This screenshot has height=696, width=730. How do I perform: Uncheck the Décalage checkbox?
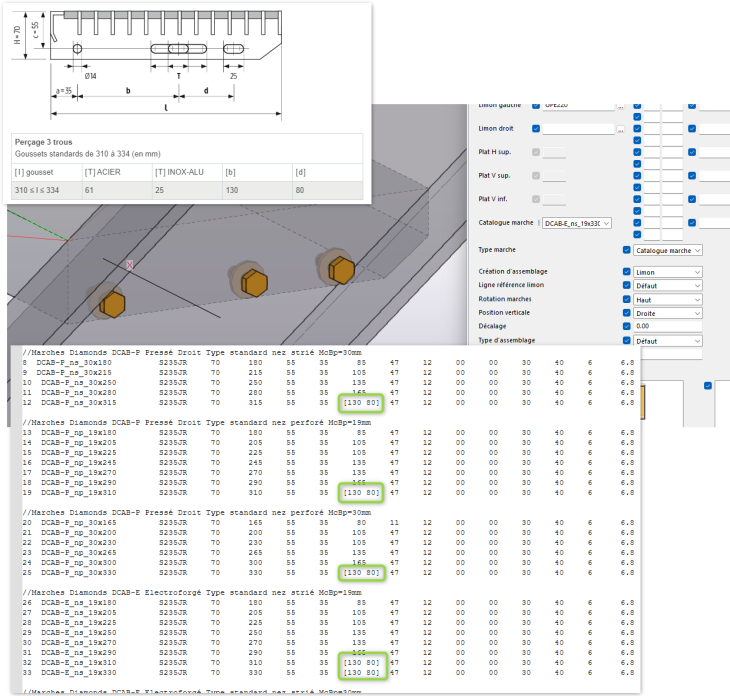tap(627, 326)
